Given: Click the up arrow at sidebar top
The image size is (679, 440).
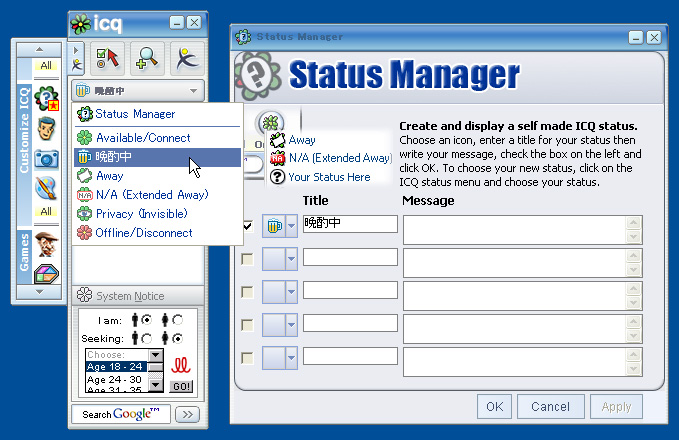Looking at the screenshot, I should pos(39,49).
